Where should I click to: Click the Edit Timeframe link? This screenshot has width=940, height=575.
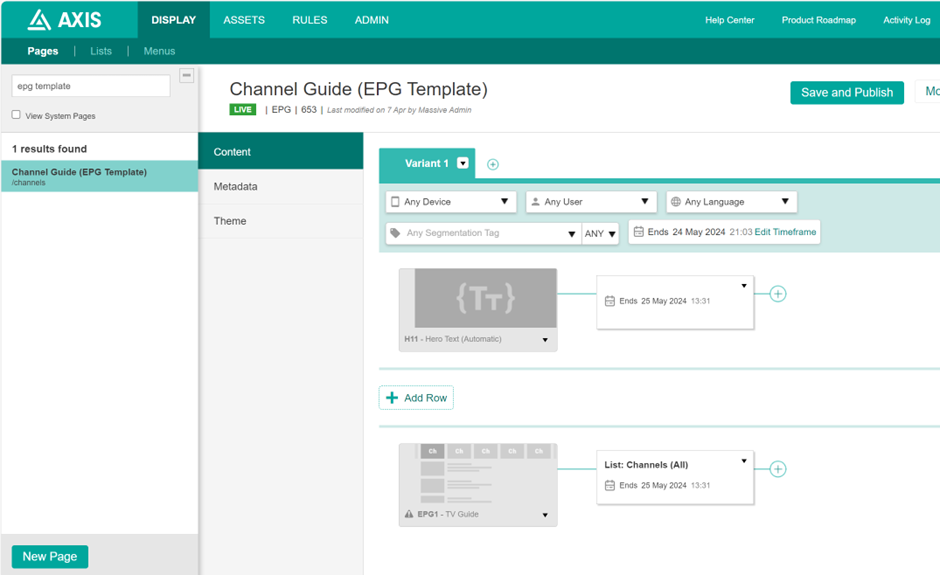pos(785,231)
